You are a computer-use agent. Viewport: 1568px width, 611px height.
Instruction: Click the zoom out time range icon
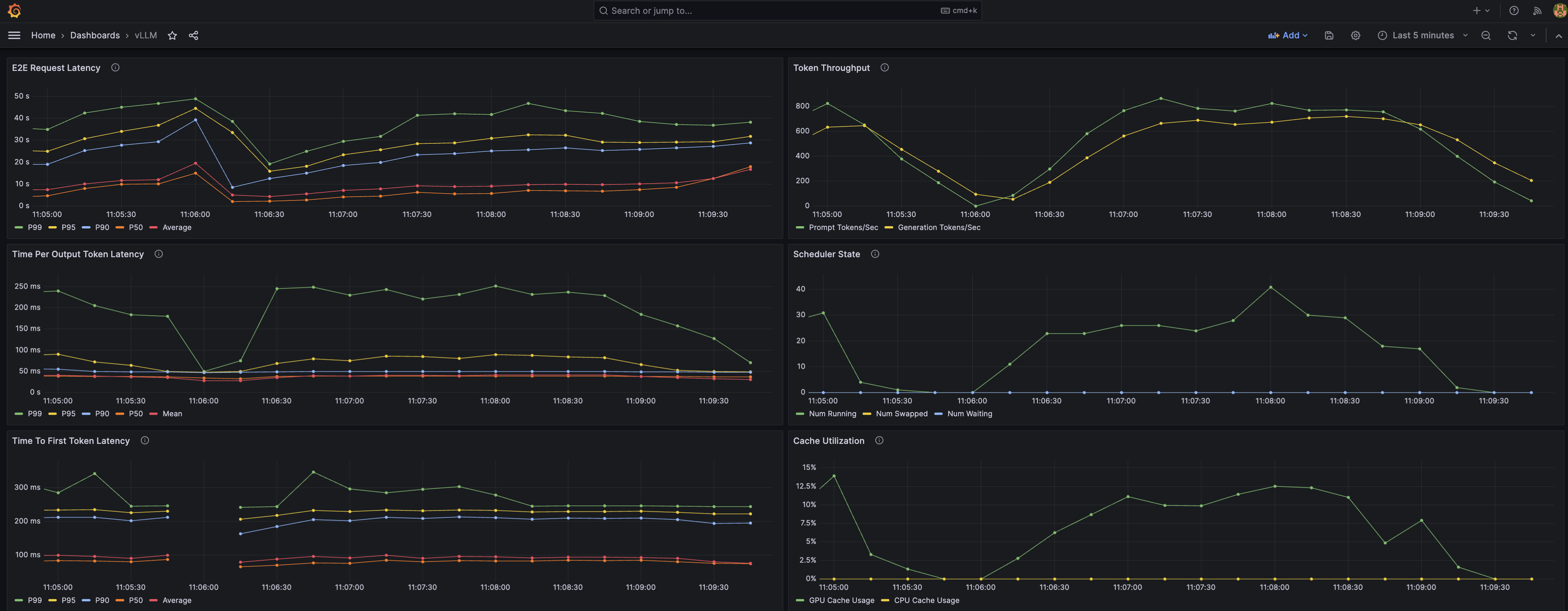click(1486, 35)
